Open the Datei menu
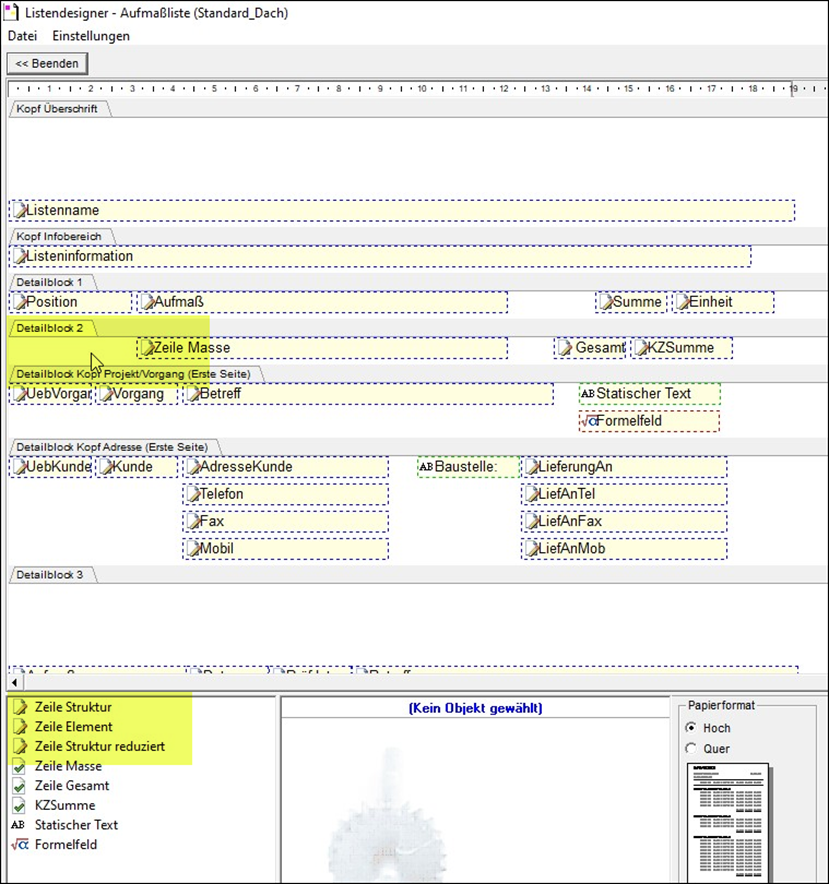 pyautogui.click(x=22, y=36)
